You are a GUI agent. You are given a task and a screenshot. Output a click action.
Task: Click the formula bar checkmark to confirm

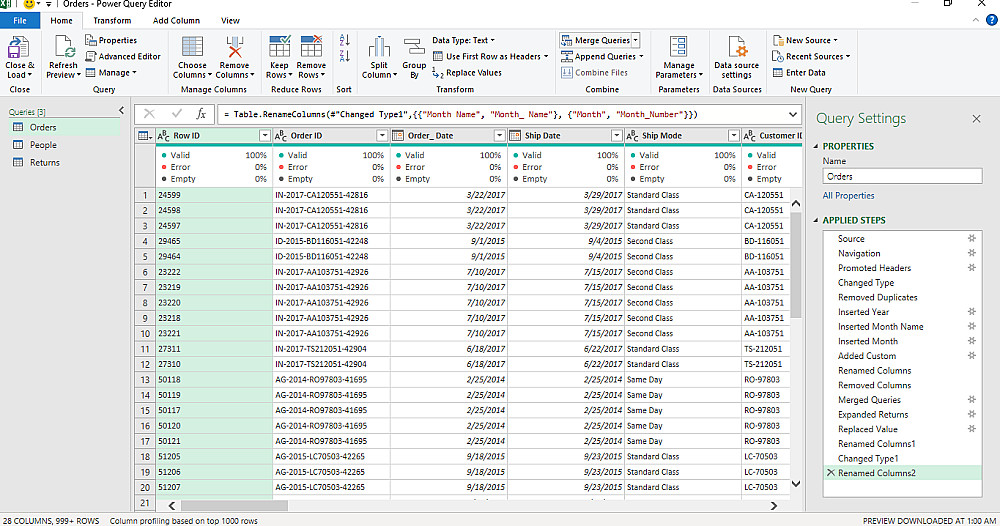pos(176,114)
